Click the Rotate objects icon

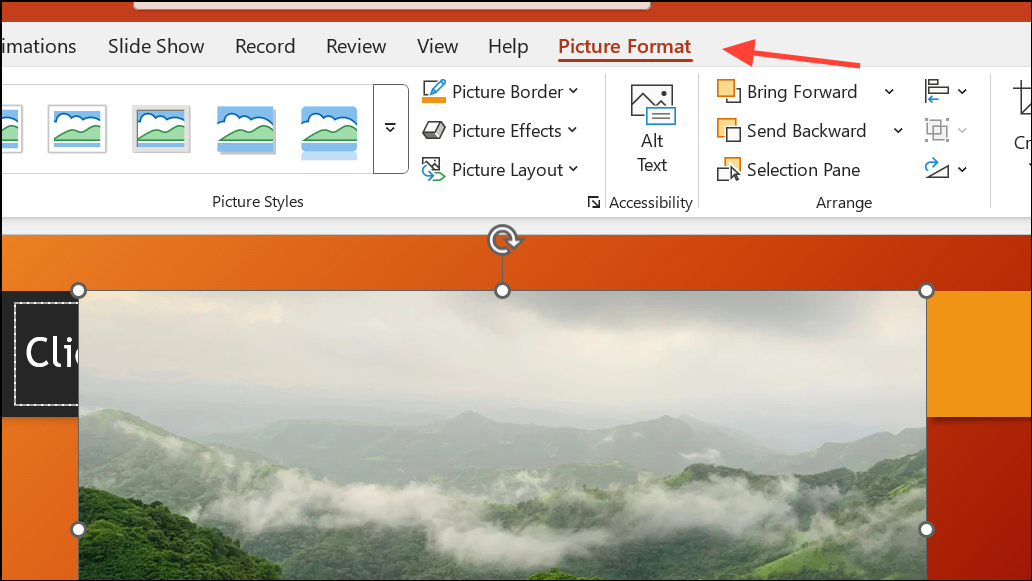point(939,169)
